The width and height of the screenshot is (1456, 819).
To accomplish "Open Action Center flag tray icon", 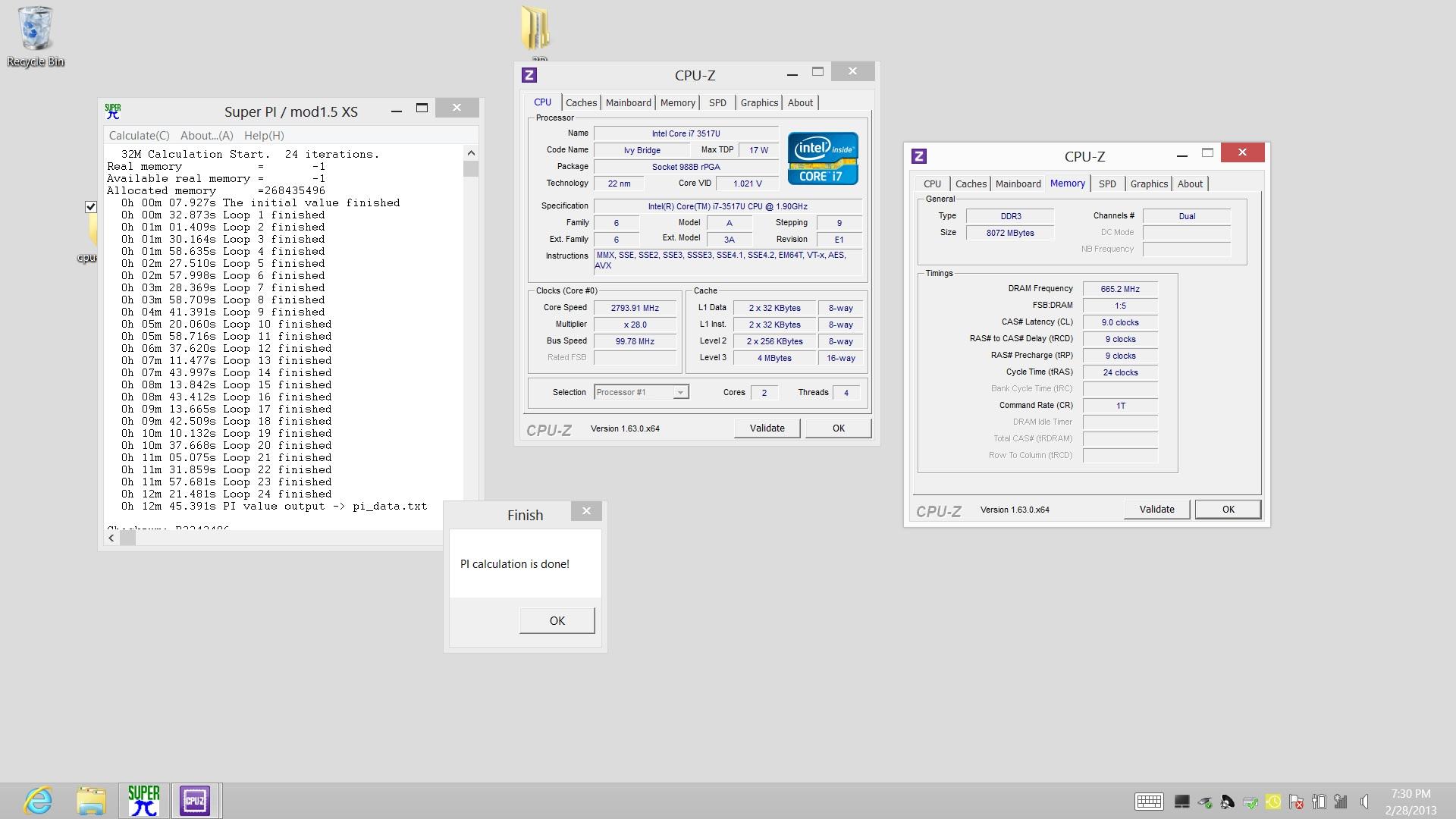I will click(1296, 802).
